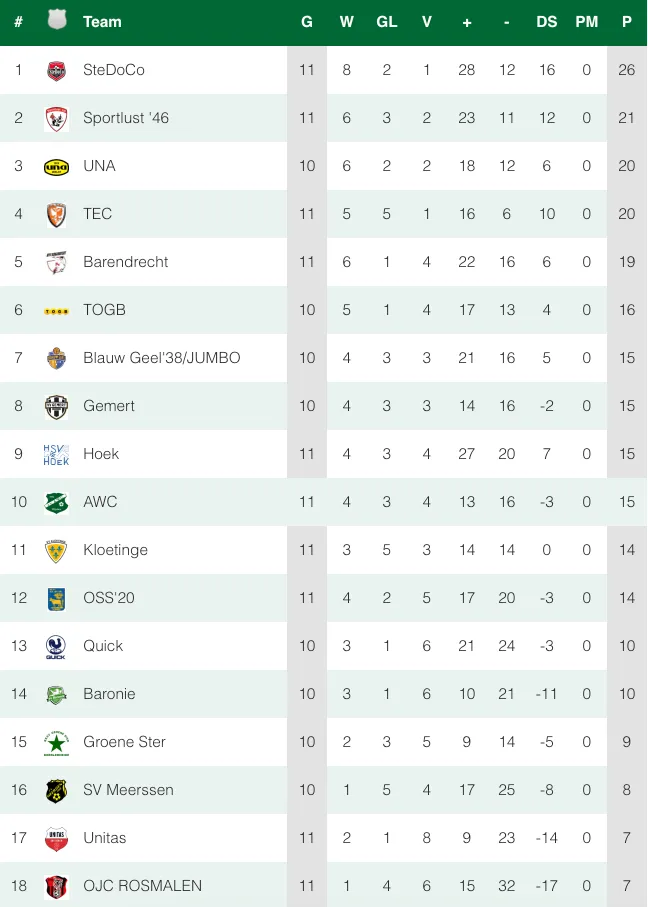The height and width of the screenshot is (907, 648).
Task: Click the Groene Ster star logo
Action: 57,742
